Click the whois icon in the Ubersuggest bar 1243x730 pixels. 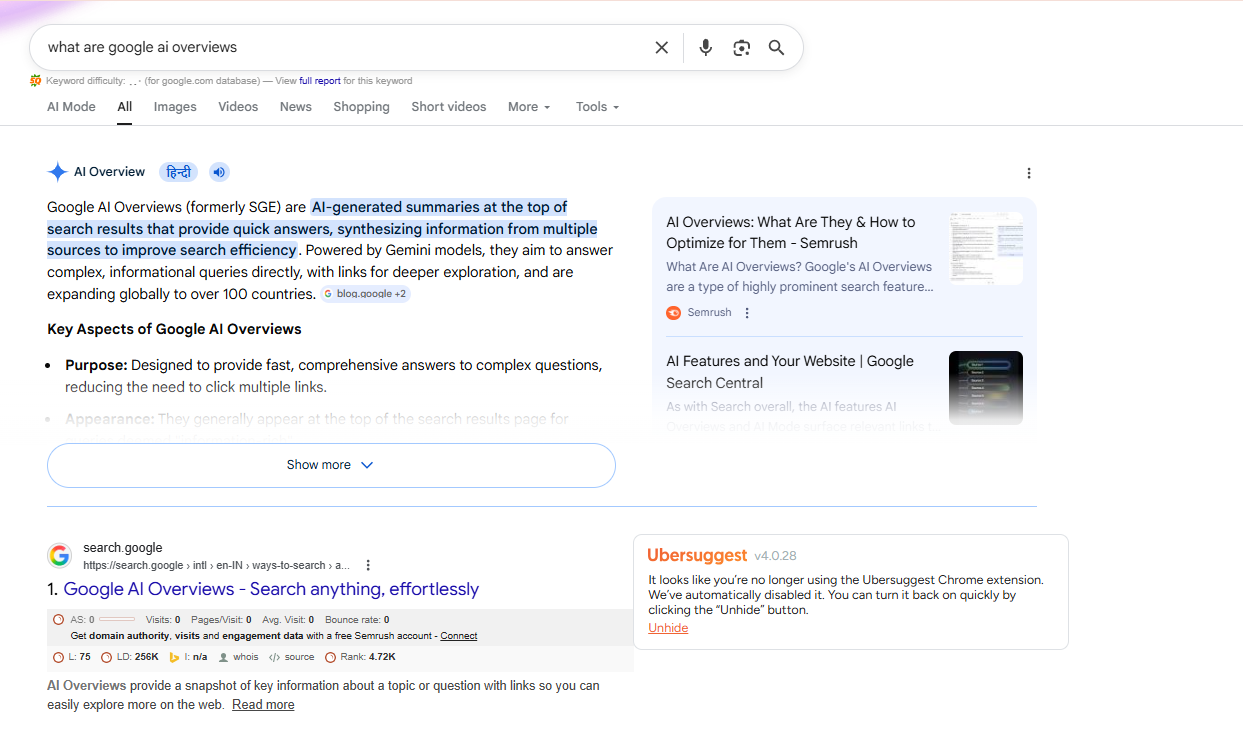pyautogui.click(x=223, y=657)
